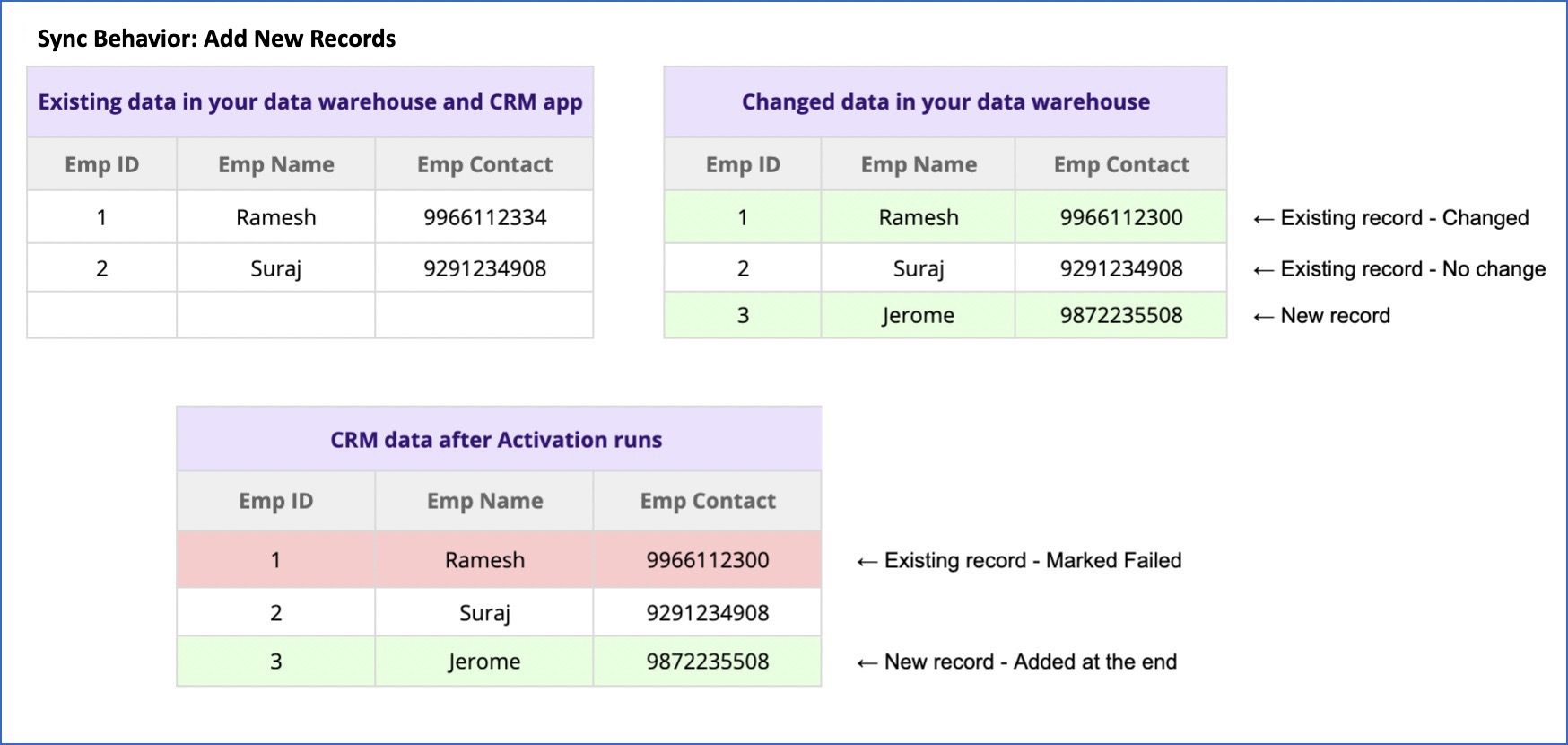Click "Jerome" in the Changed data table
This screenshot has height=745, width=1568.
click(x=919, y=316)
